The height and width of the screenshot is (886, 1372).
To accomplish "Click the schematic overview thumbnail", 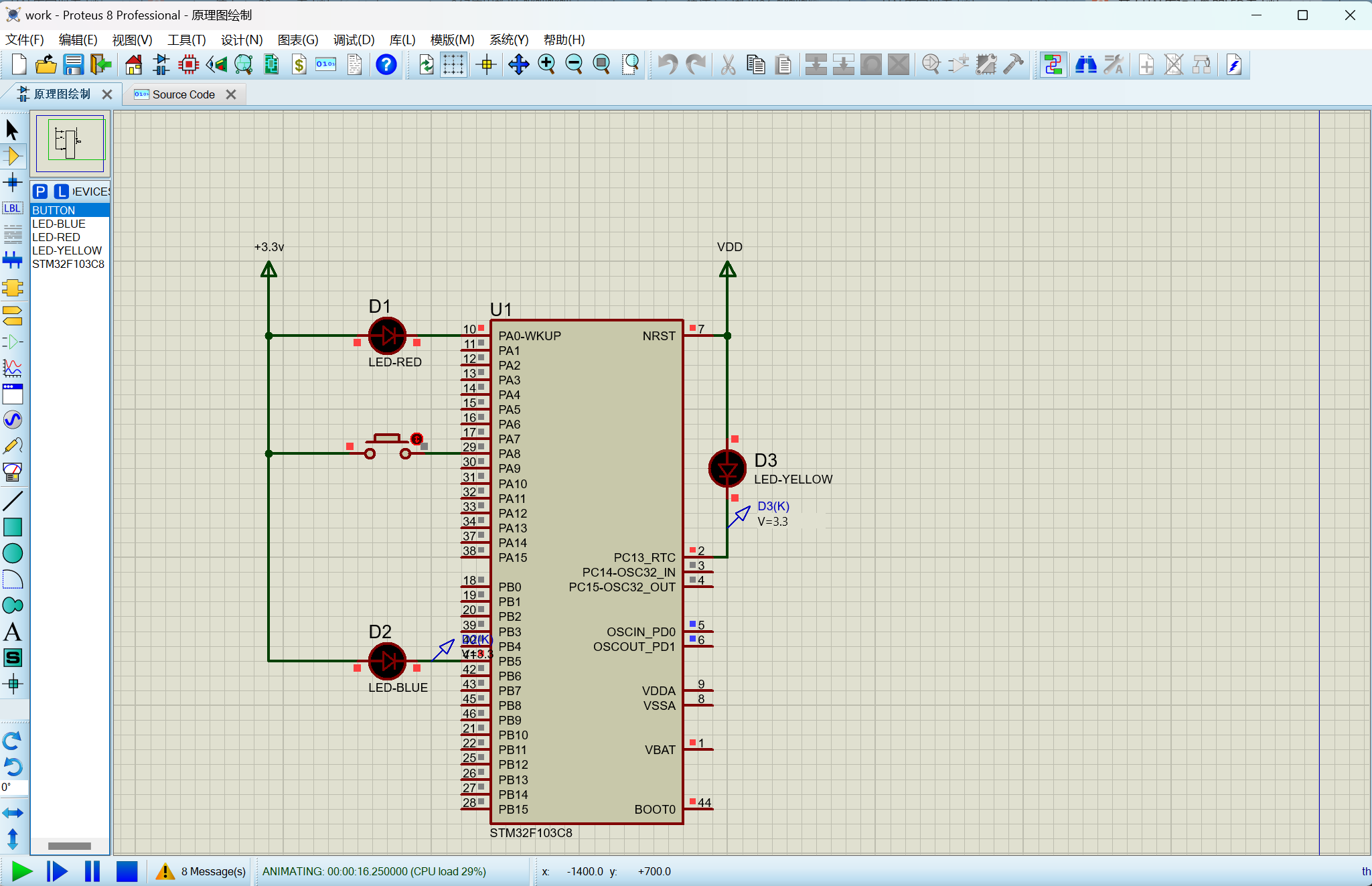I will tap(70, 144).
